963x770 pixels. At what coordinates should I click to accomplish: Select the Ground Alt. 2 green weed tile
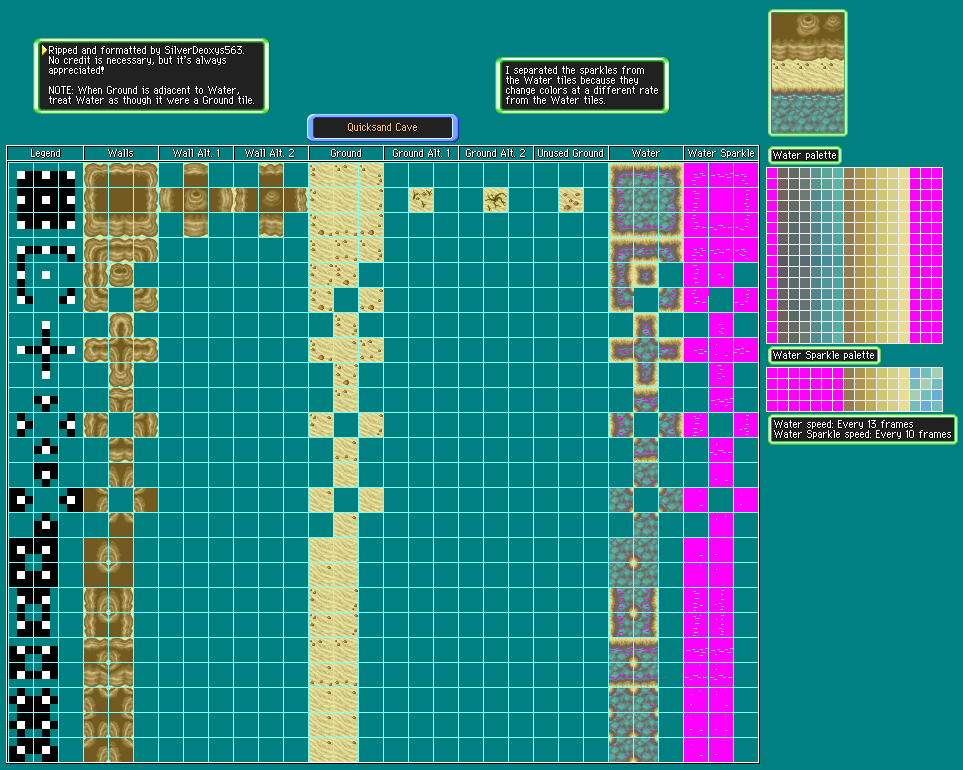pos(496,200)
